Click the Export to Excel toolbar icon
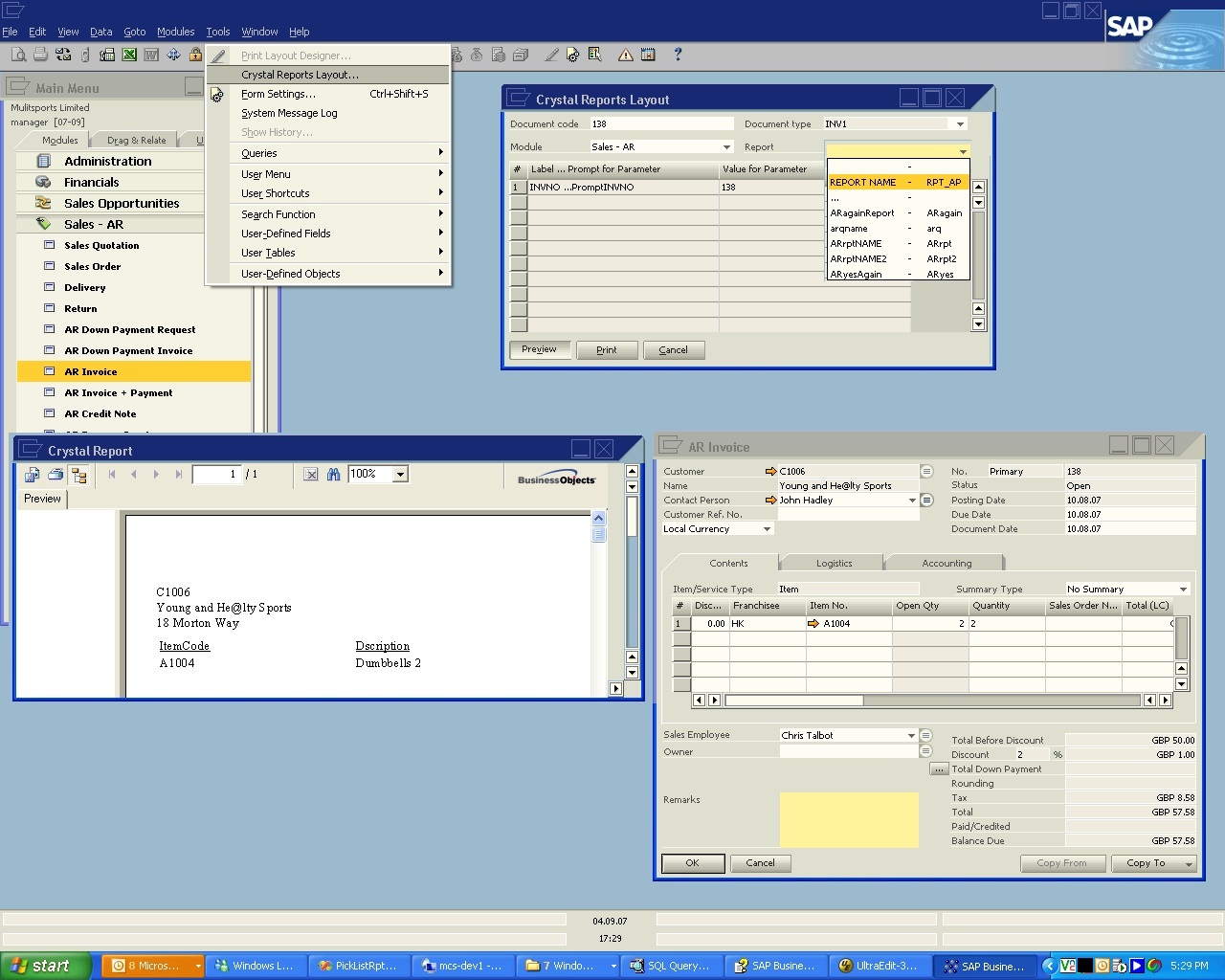 128,56
